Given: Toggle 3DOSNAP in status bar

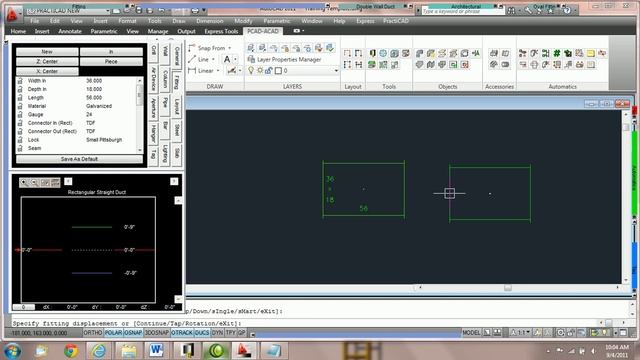Looking at the screenshot, I should (x=157, y=333).
